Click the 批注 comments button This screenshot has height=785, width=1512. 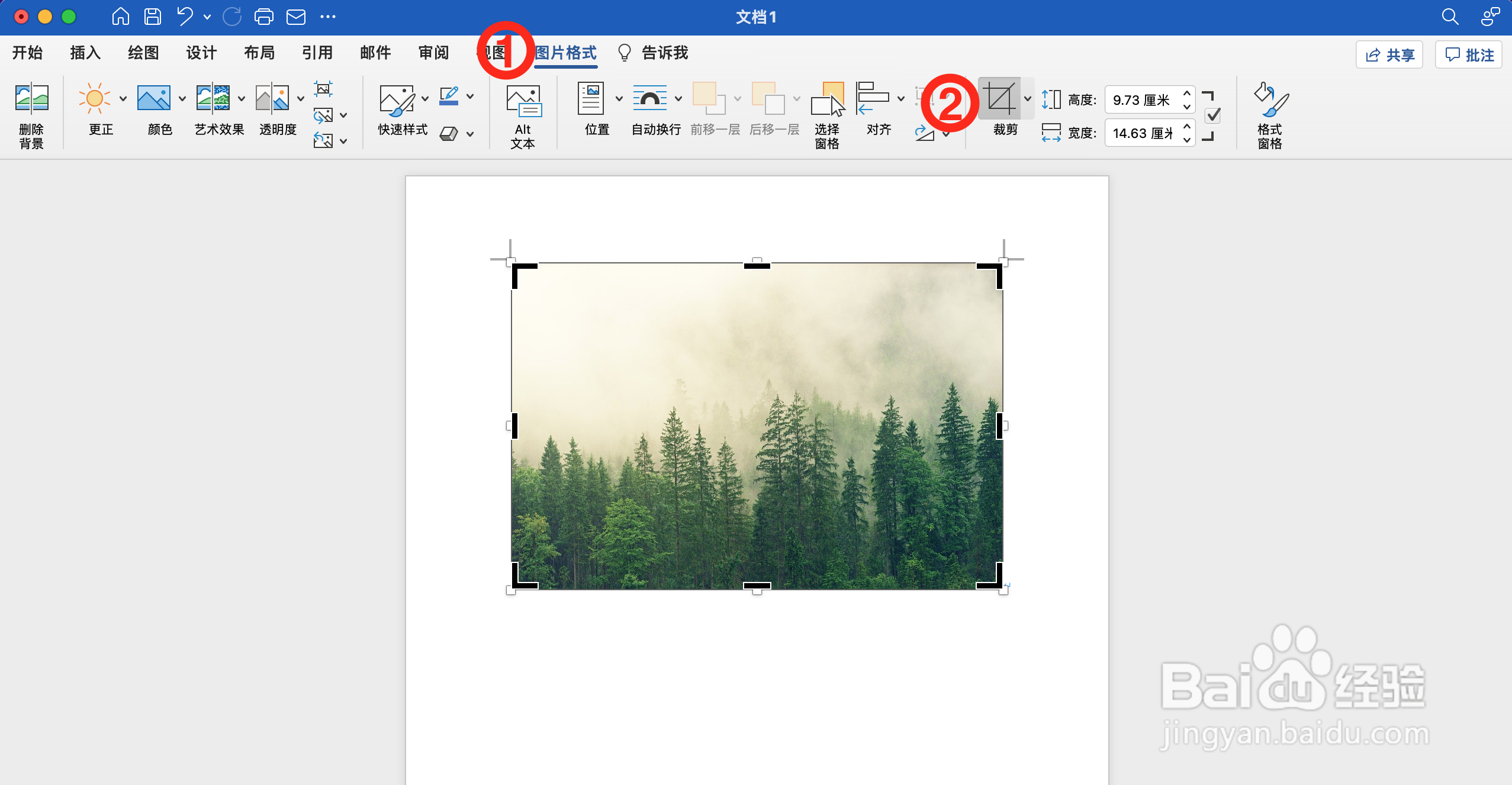1469,55
